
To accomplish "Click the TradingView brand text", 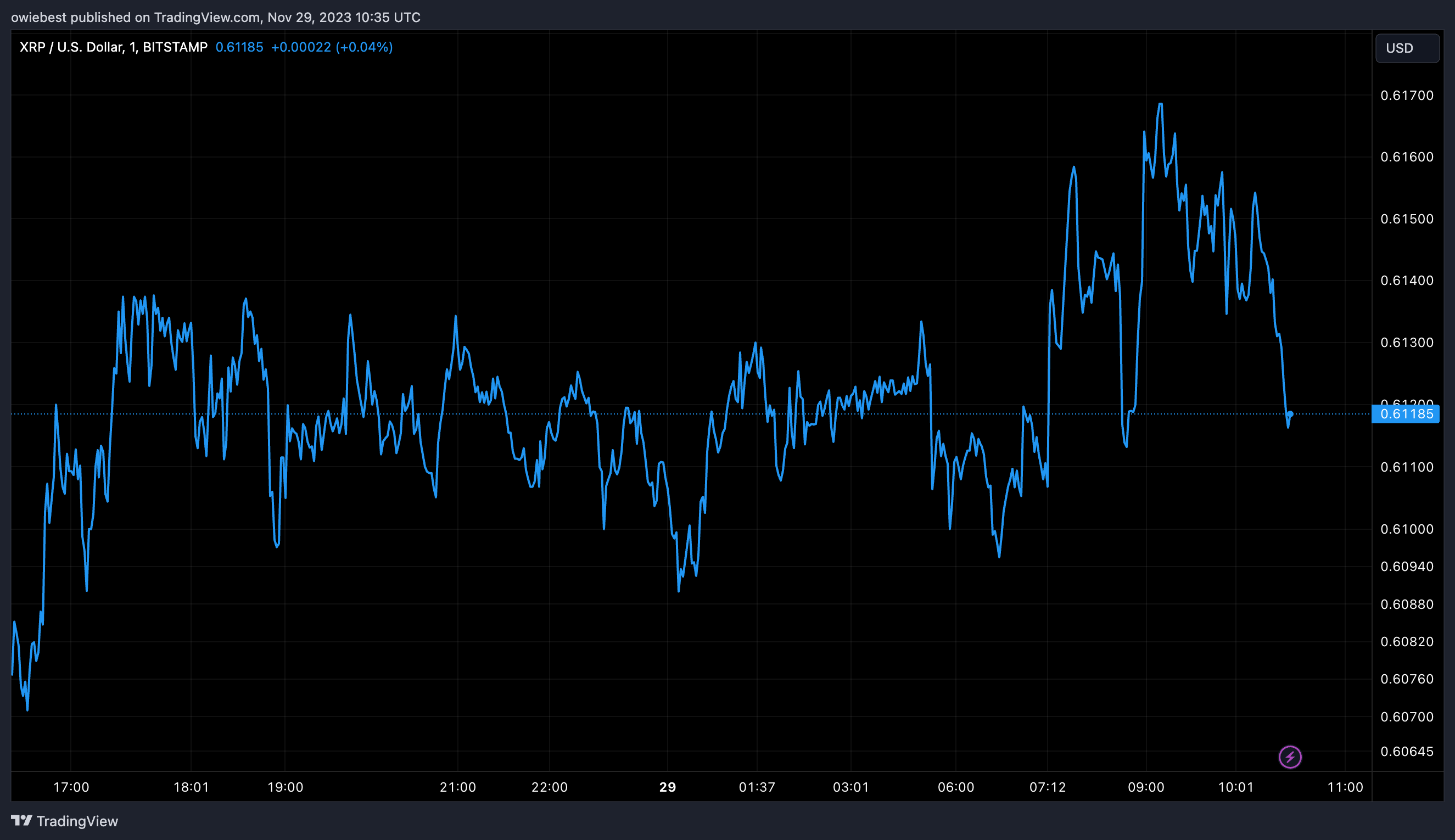I will 77,821.
